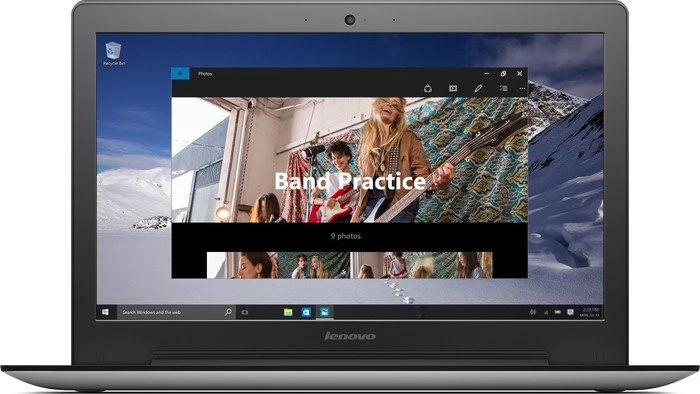
Task: Open the three-dot more options menu
Action: click(522, 88)
